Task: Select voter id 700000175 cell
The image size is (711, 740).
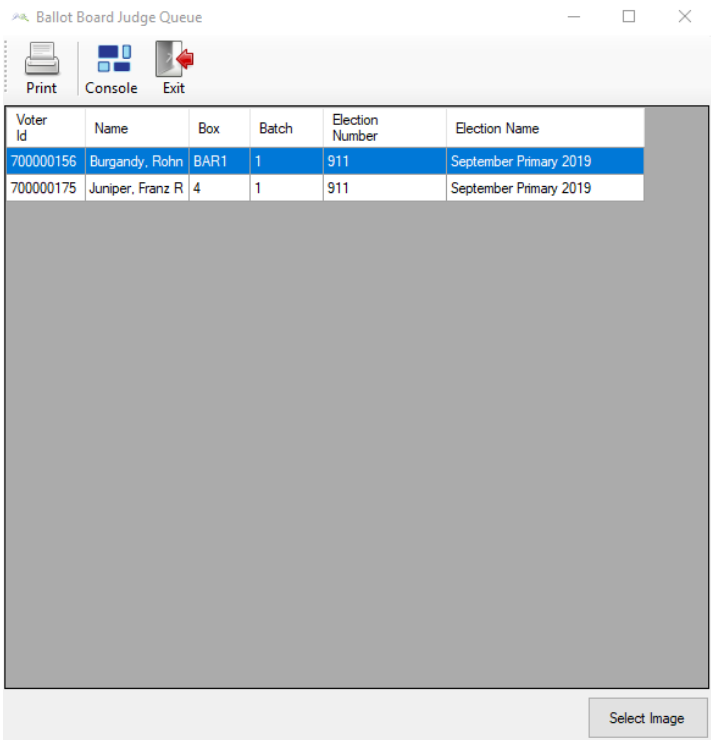Action: pos(46,188)
